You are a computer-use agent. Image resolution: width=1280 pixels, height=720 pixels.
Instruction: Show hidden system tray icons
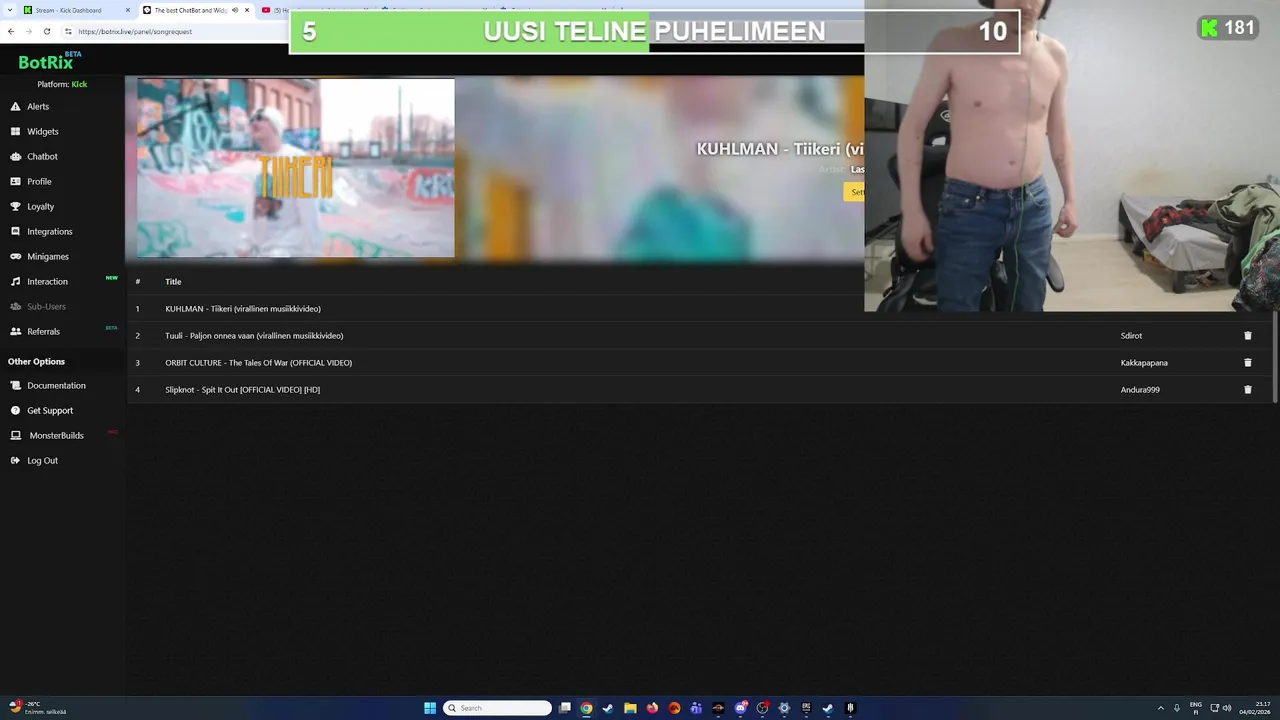coord(1160,708)
